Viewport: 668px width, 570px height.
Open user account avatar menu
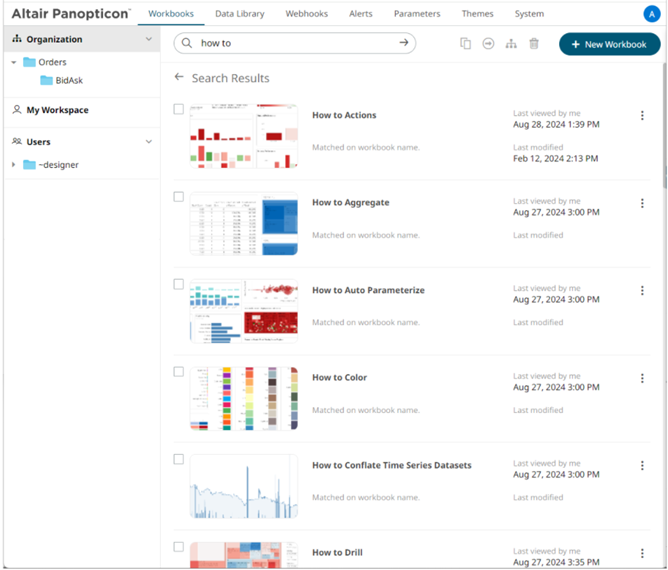[651, 14]
